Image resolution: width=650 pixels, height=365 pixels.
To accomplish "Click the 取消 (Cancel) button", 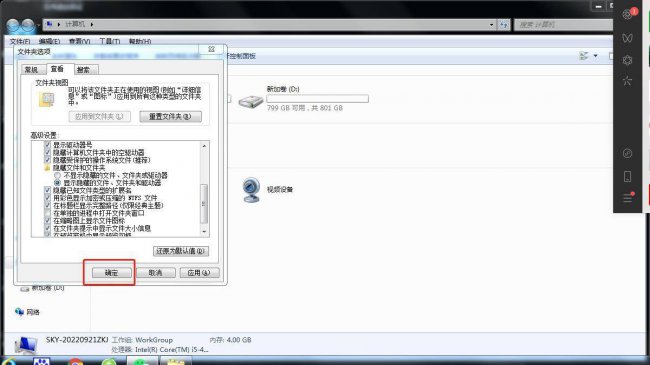I will point(155,273).
